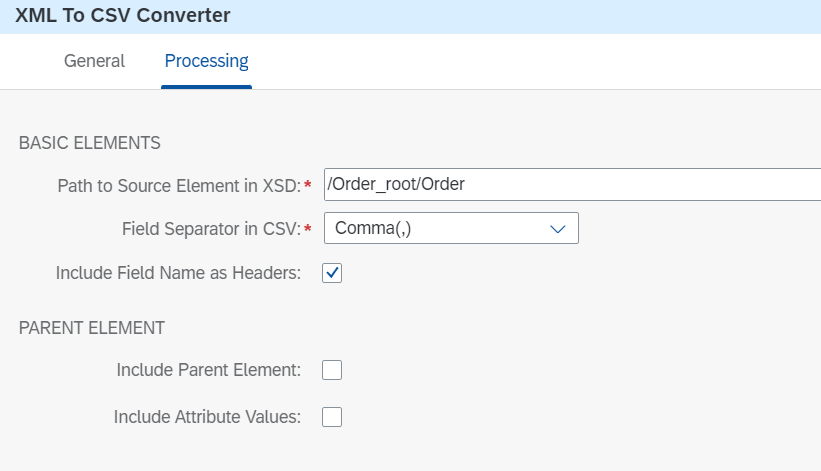Screen dimensions: 821x471
Task: Click the 'Field Separator in CSV' label
Action: (212, 229)
